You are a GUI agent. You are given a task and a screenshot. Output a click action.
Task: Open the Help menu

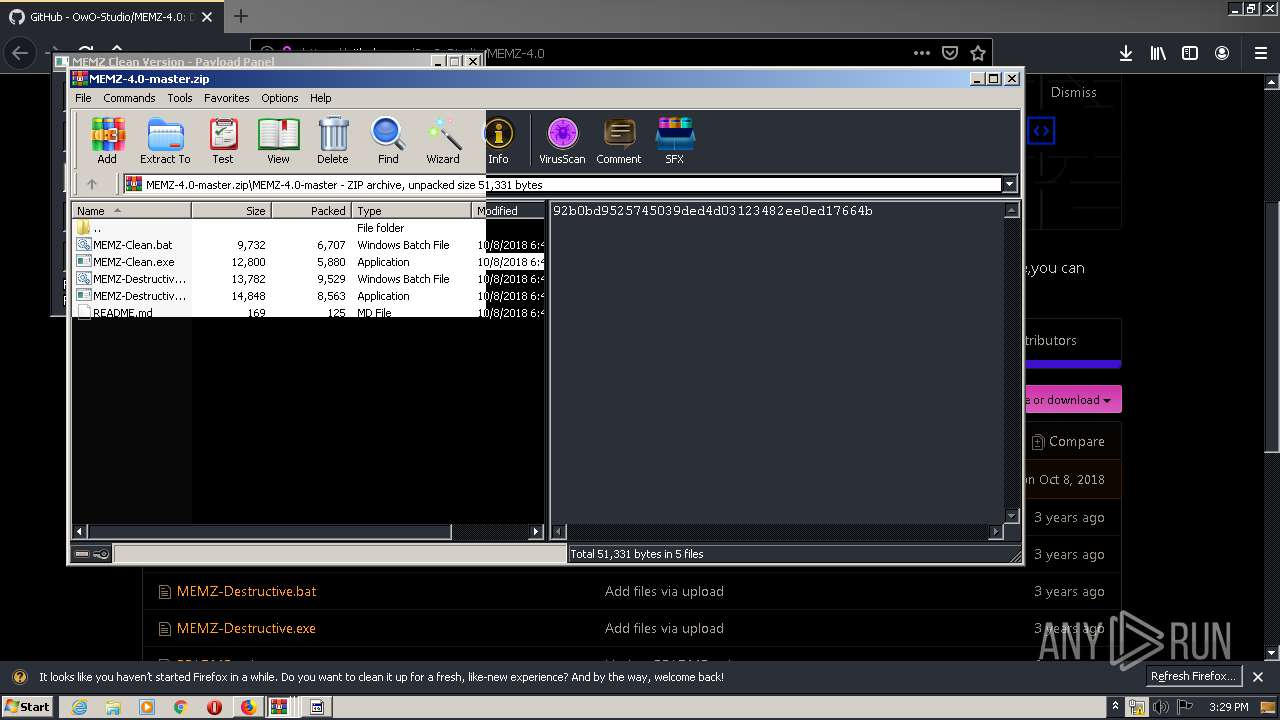[320, 98]
